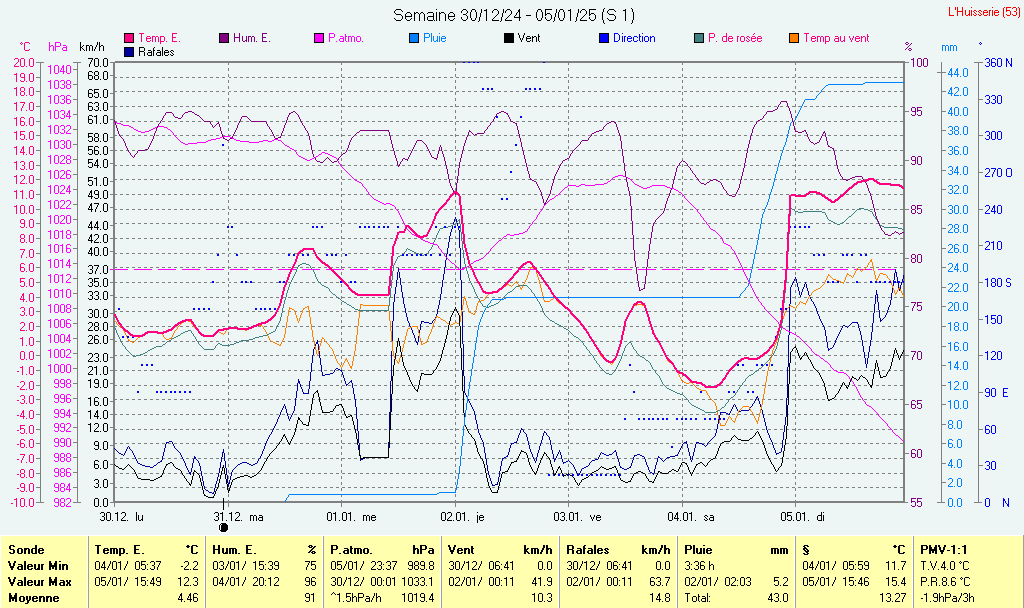The image size is (1024, 608).
Task: Click the rain total value "43.0"
Action: coord(778,598)
